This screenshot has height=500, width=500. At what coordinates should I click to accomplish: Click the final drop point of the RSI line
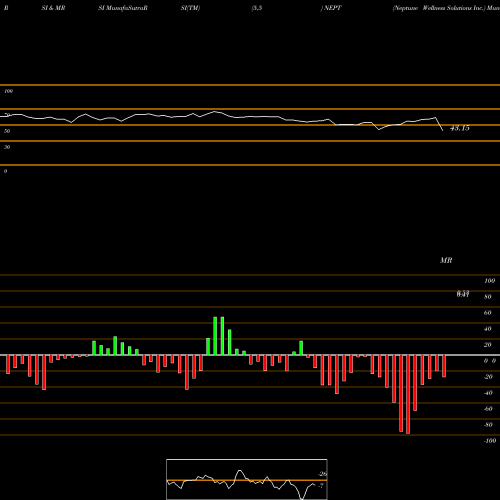tap(443, 130)
